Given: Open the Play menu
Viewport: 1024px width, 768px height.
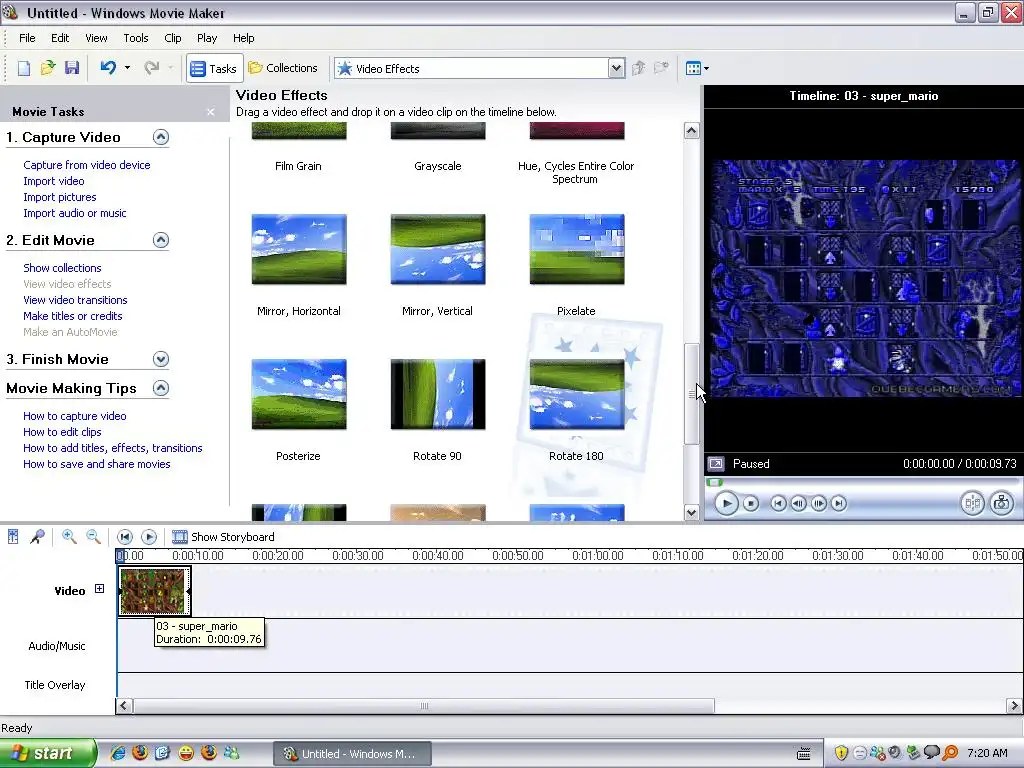Looking at the screenshot, I should pyautogui.click(x=207, y=38).
